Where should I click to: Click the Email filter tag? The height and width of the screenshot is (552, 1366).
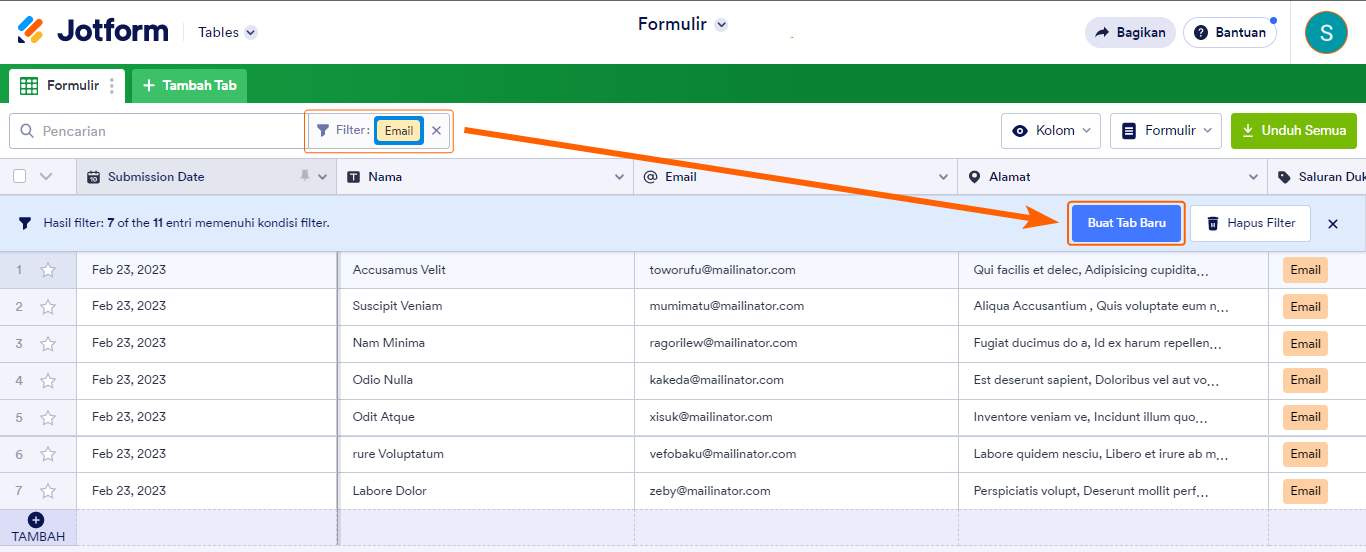click(x=399, y=130)
